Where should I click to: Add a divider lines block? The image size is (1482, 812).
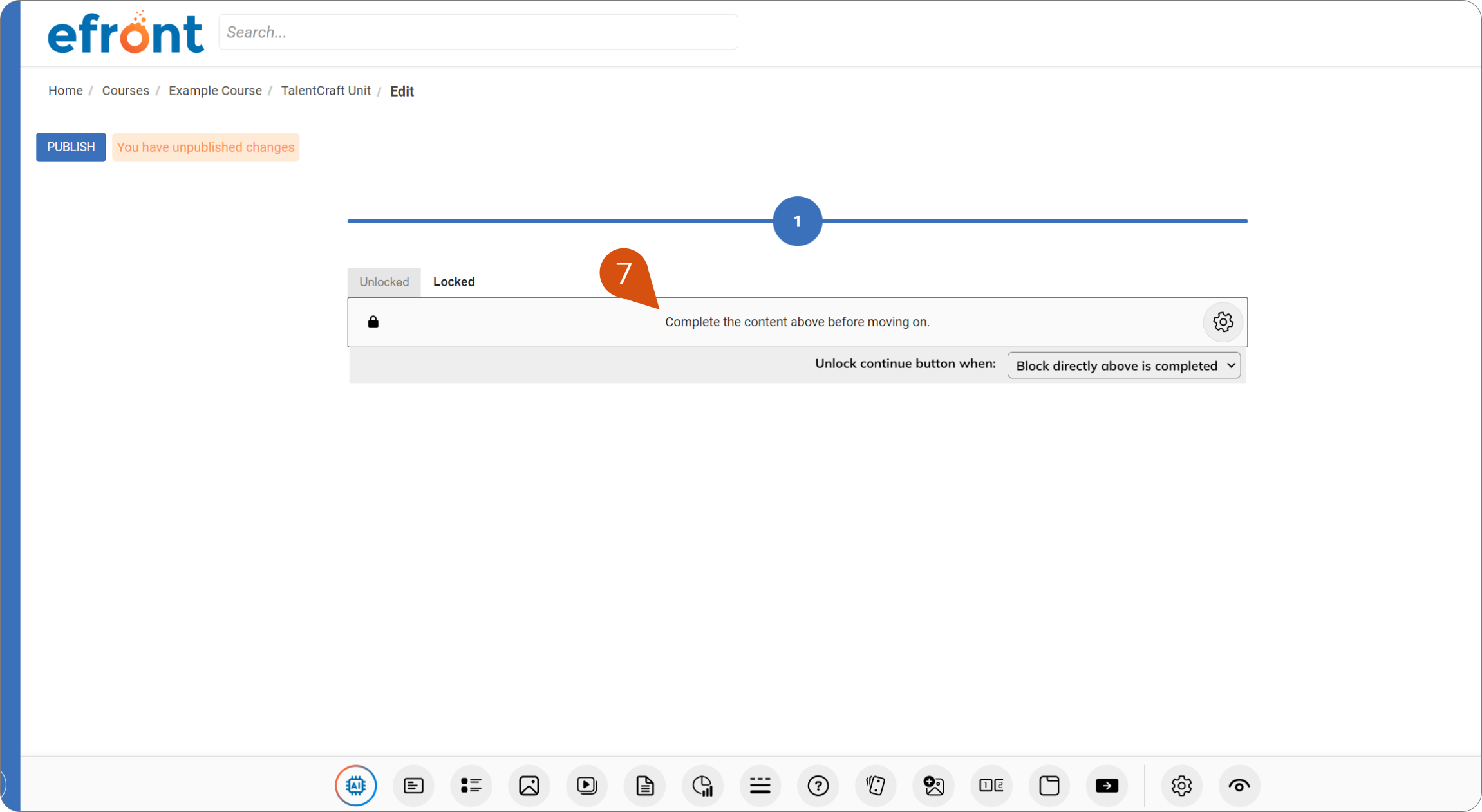click(760, 785)
